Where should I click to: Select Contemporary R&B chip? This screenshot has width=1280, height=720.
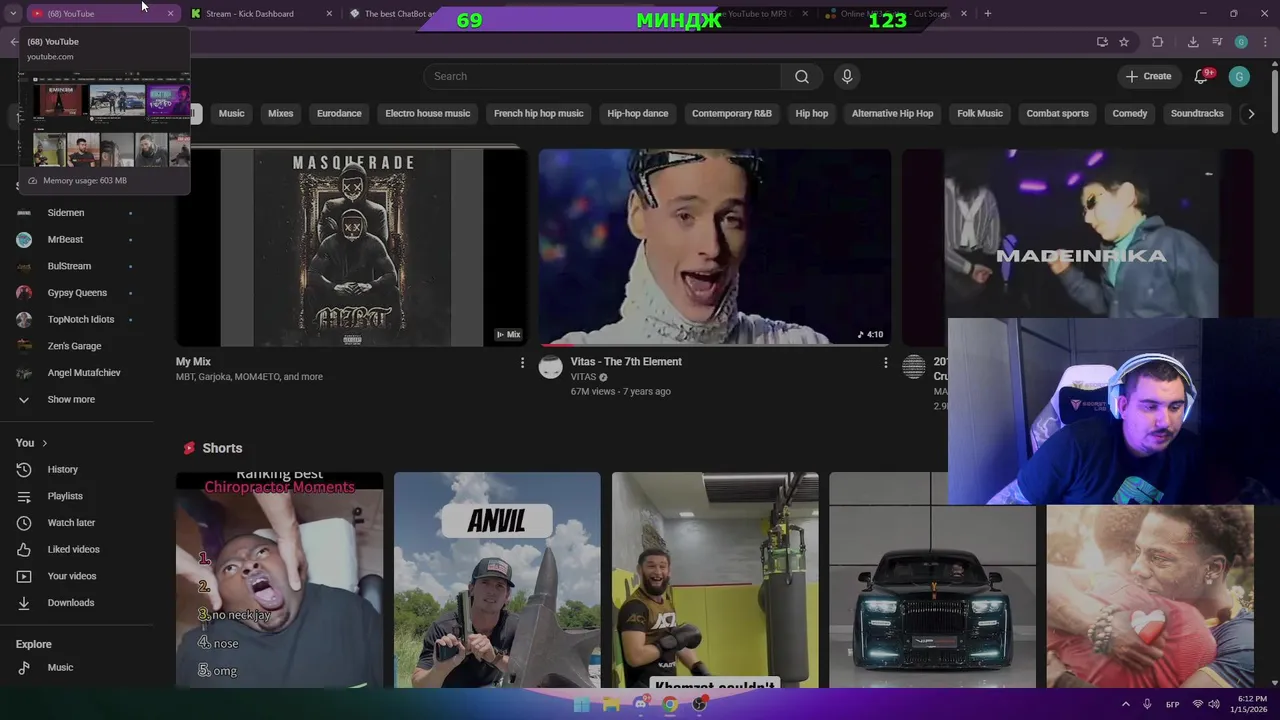tap(731, 114)
